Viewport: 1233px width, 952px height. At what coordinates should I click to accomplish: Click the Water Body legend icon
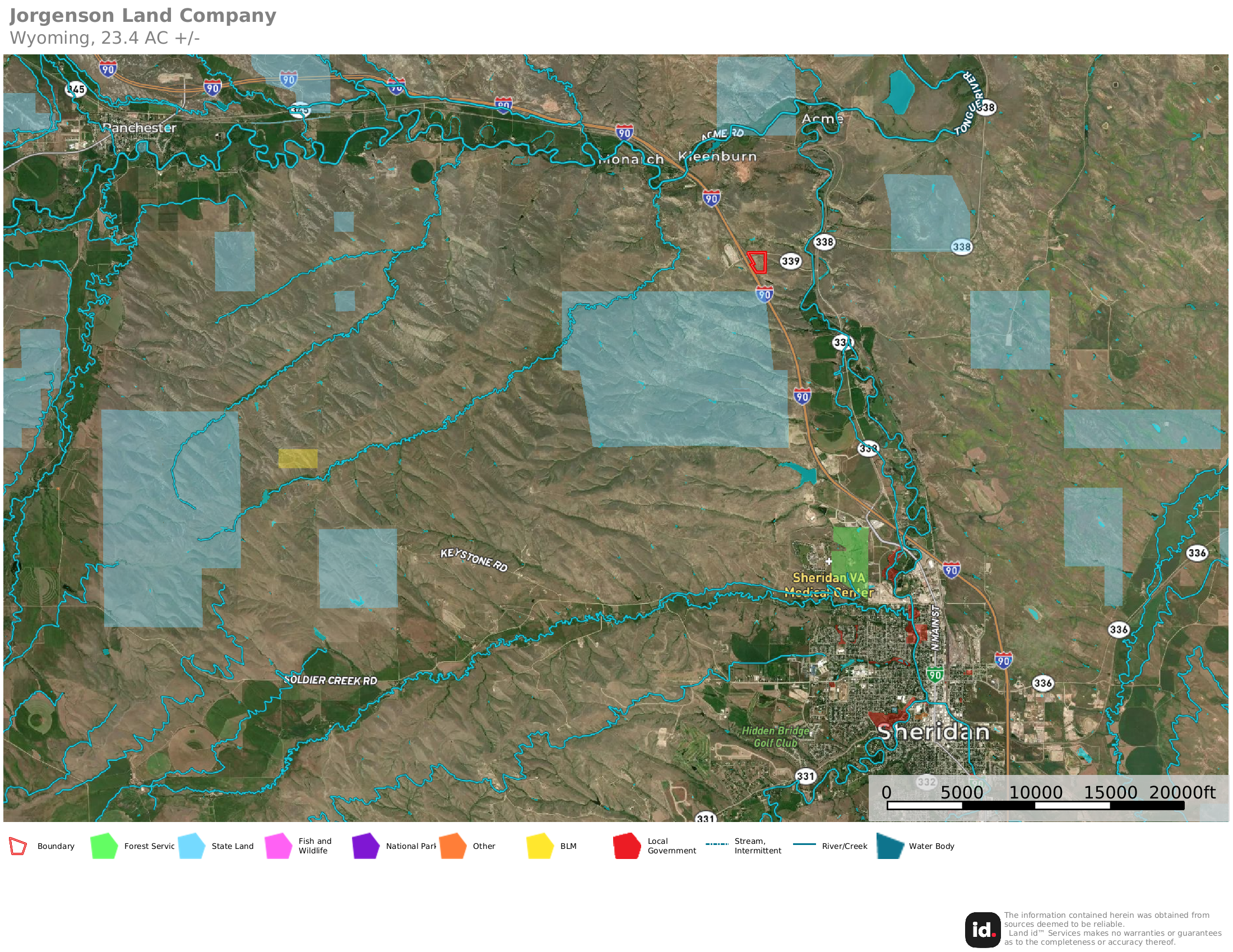click(x=891, y=846)
